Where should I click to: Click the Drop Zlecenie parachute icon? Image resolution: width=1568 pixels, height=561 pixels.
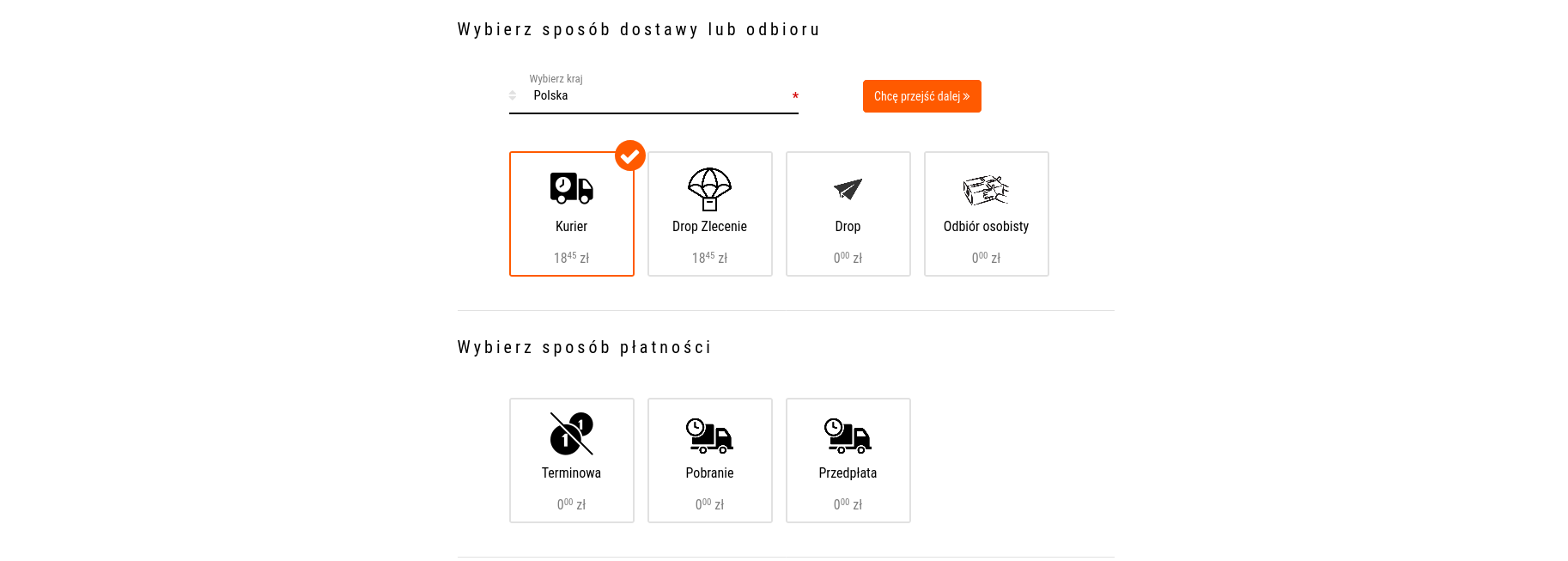(x=709, y=189)
